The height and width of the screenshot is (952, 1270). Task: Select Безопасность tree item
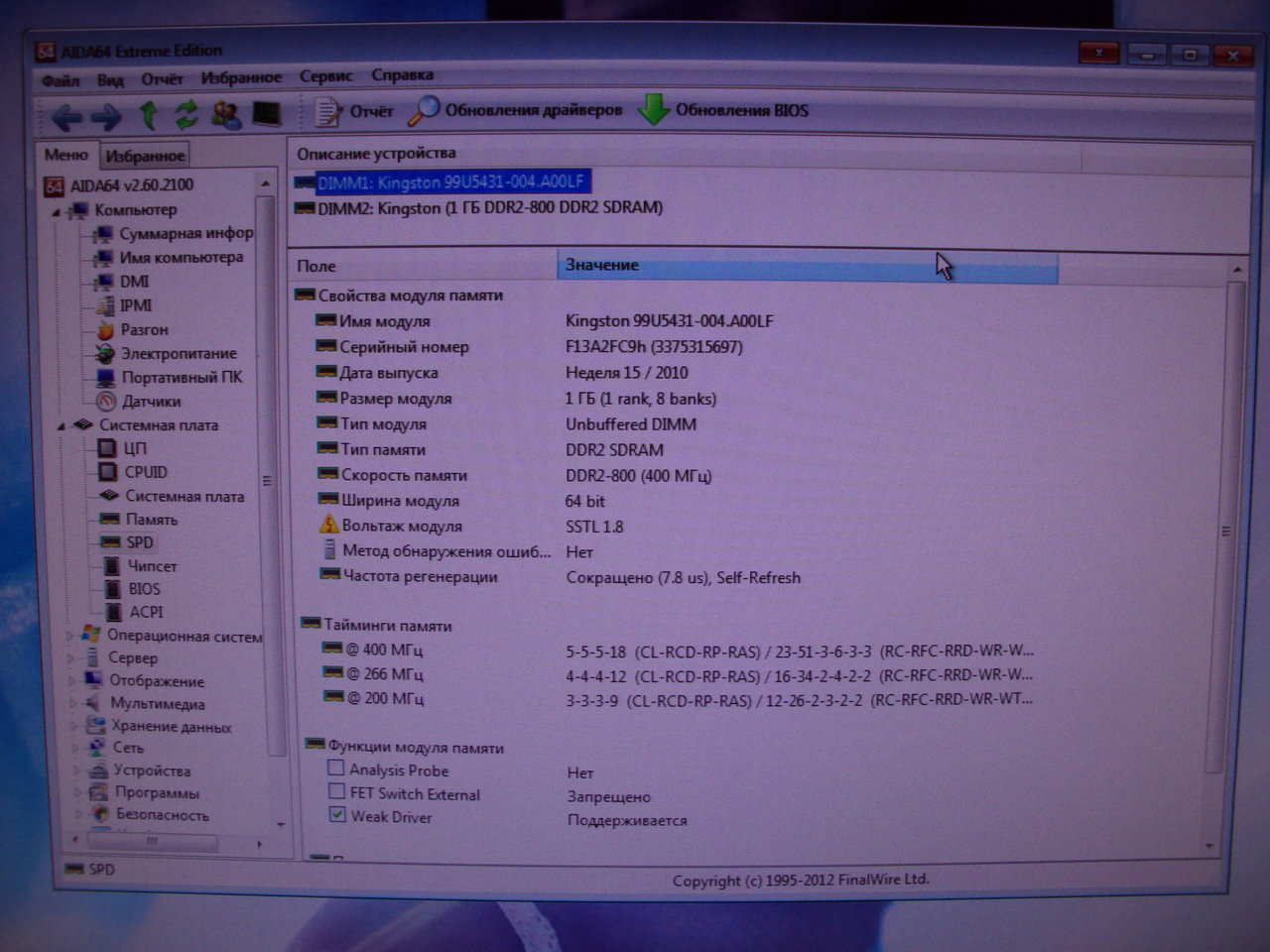coord(150,815)
